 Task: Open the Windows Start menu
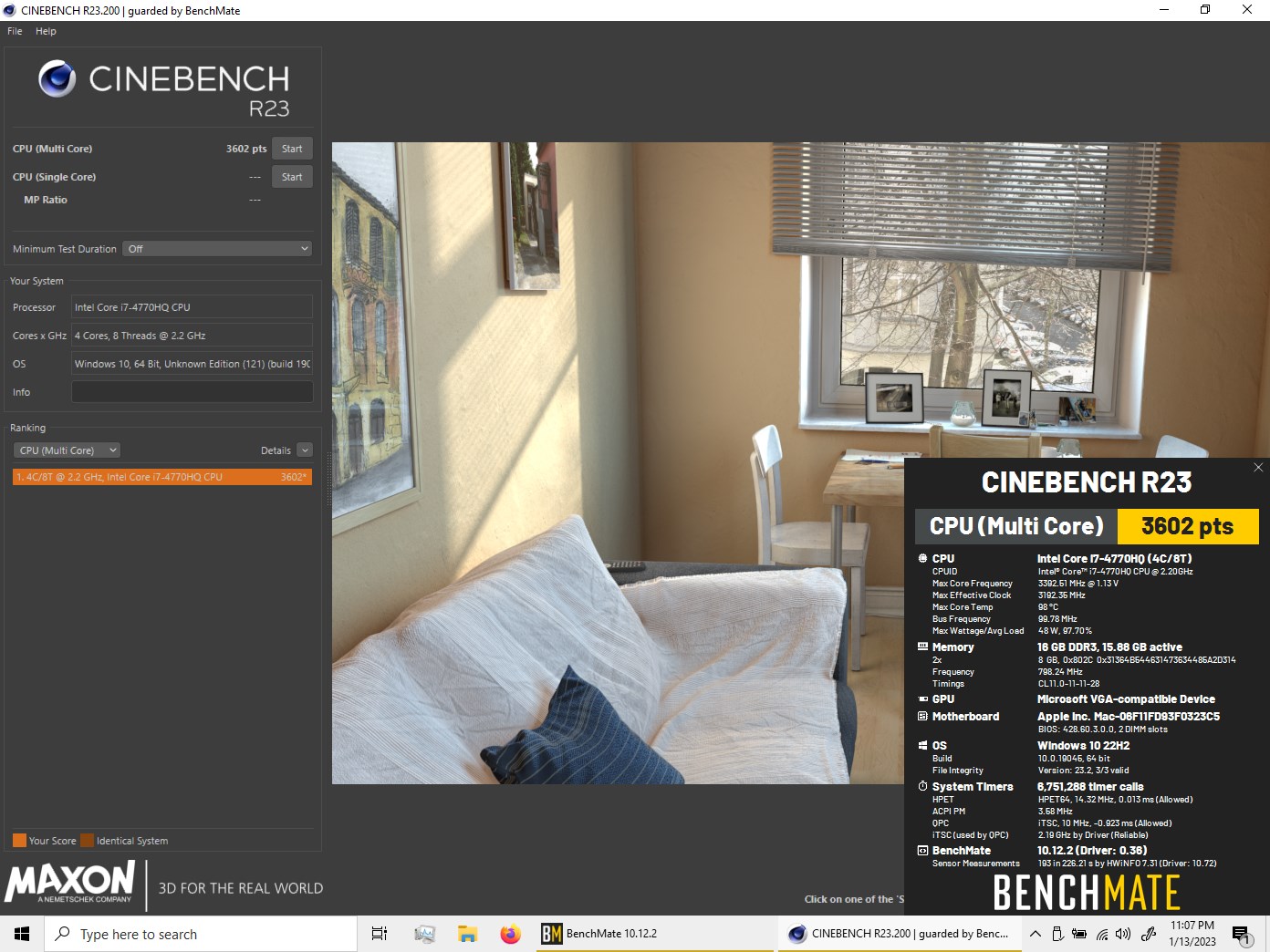click(22, 934)
